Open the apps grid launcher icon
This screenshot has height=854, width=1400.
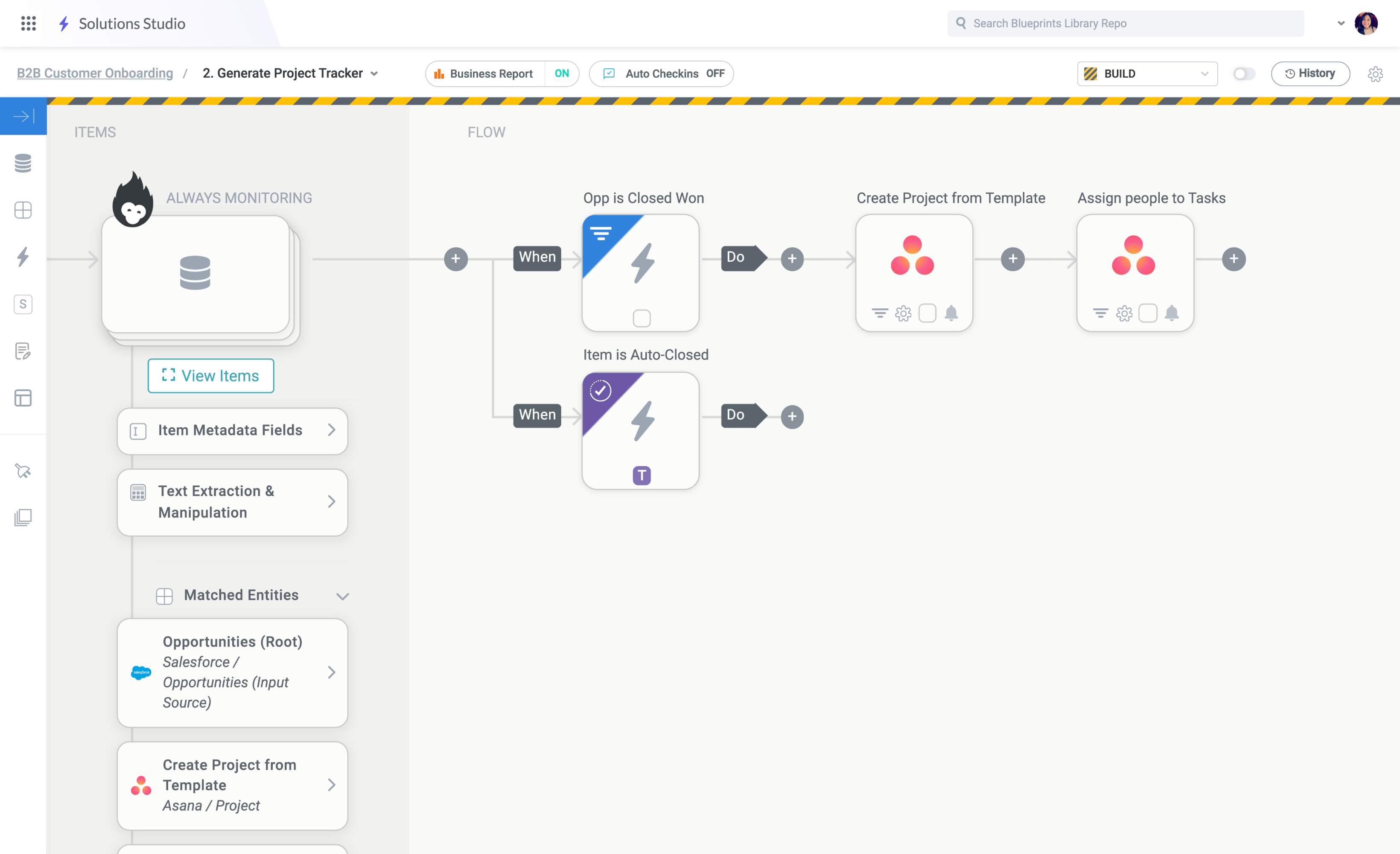click(x=29, y=23)
